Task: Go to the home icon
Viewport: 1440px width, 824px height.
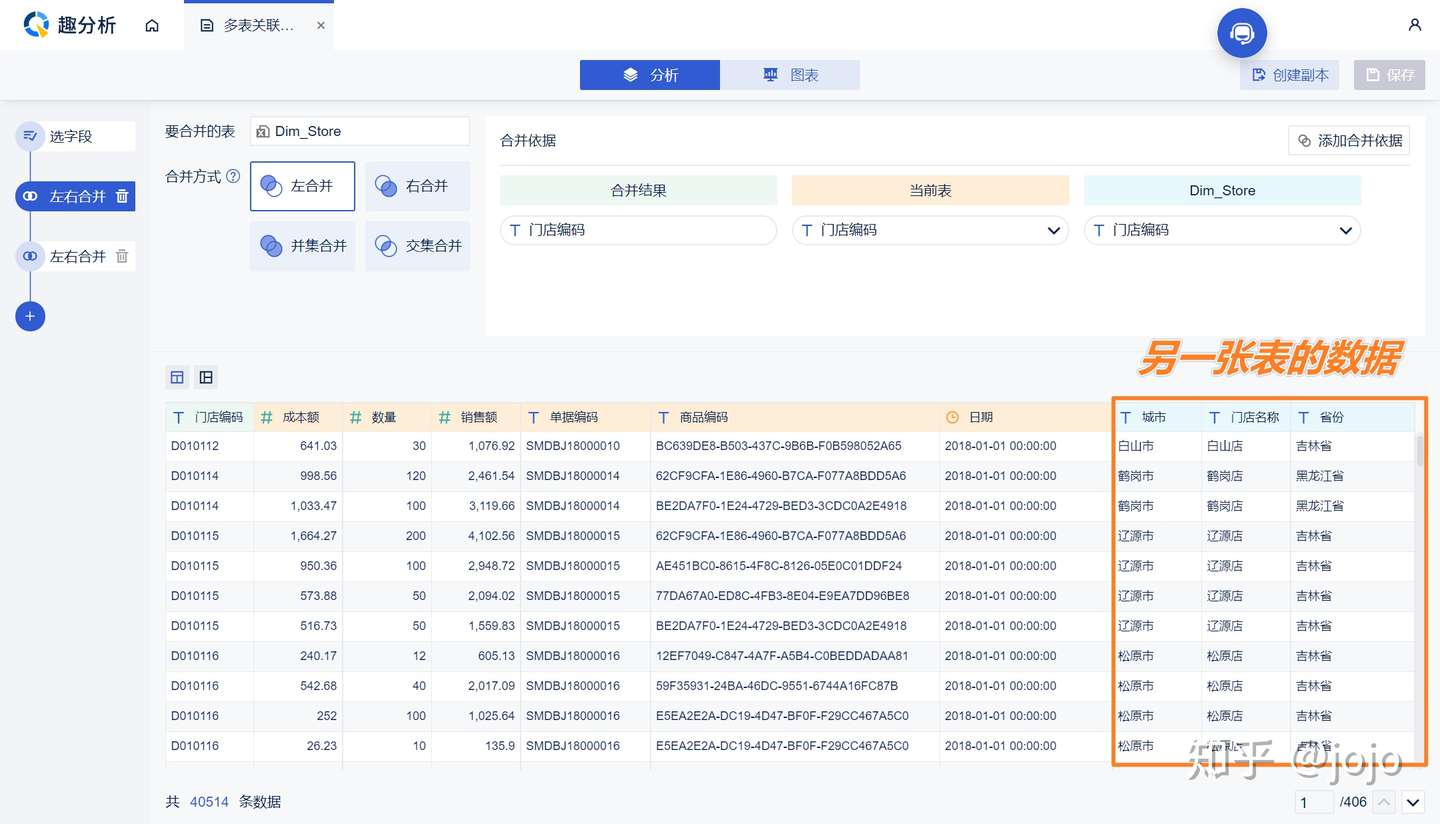Action: coord(152,26)
